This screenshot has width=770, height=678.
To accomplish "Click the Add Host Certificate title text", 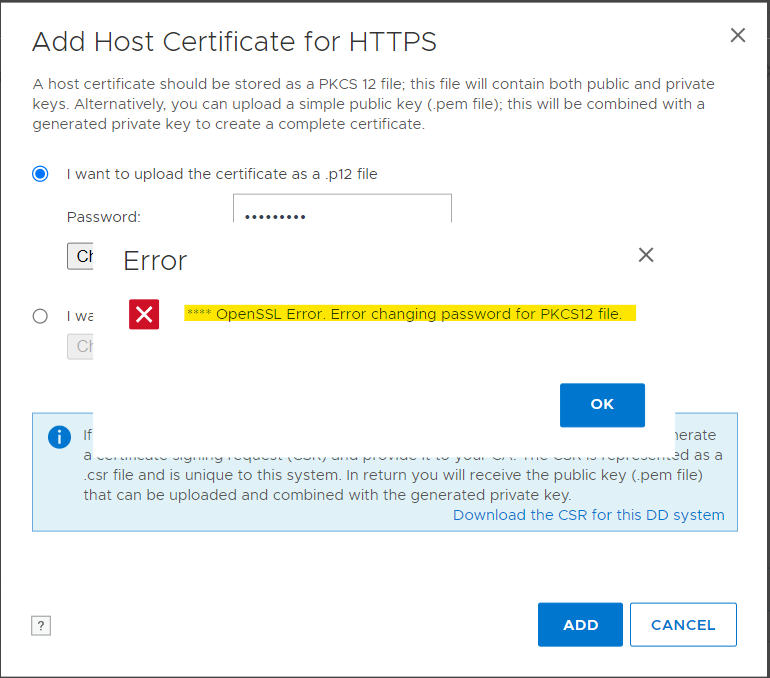I will point(234,42).
